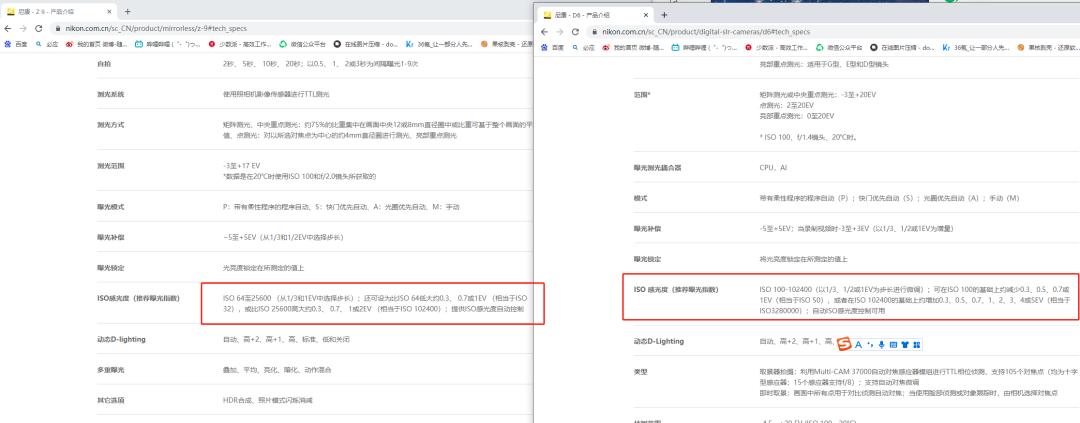Go forward in the right D6 browser window
The width and height of the screenshot is (1080, 423).
[559, 32]
